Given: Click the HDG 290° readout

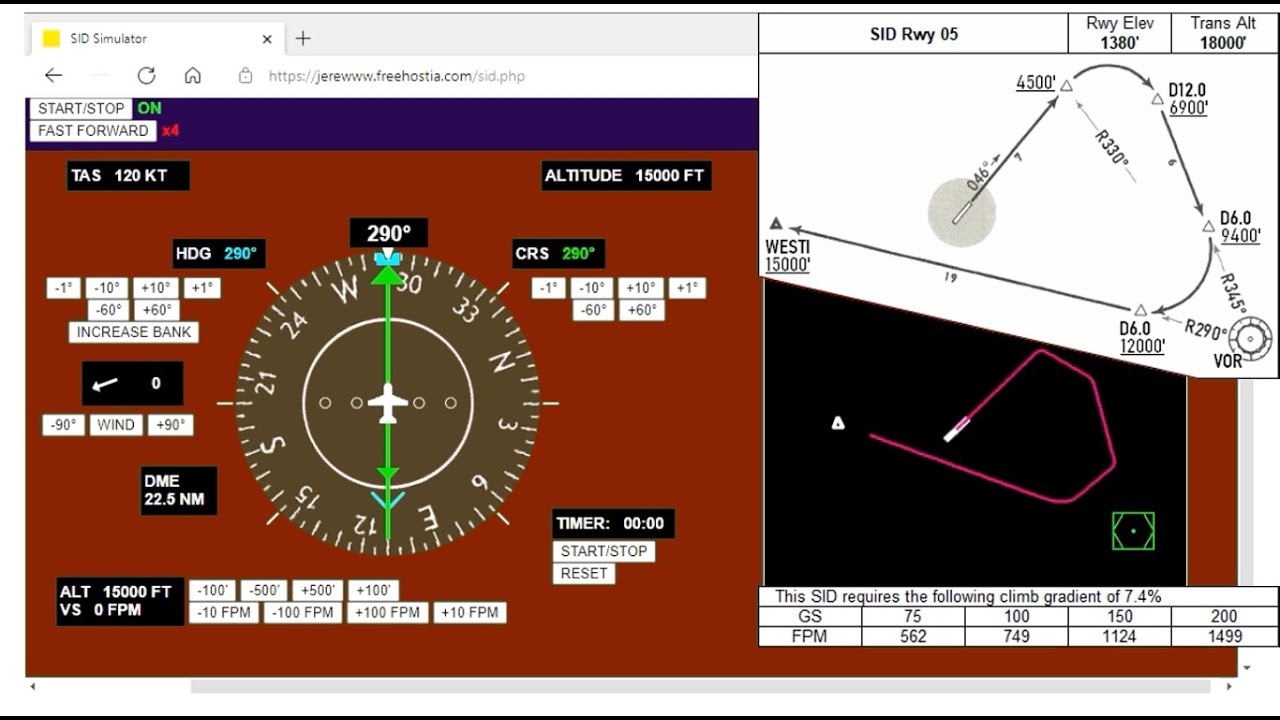Looking at the screenshot, I should 220,254.
